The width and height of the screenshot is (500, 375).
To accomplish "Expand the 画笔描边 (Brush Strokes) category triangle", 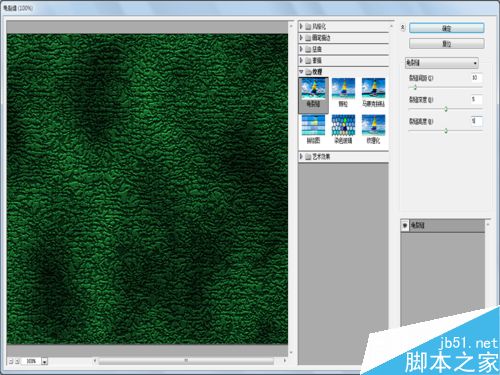I will 301,38.
